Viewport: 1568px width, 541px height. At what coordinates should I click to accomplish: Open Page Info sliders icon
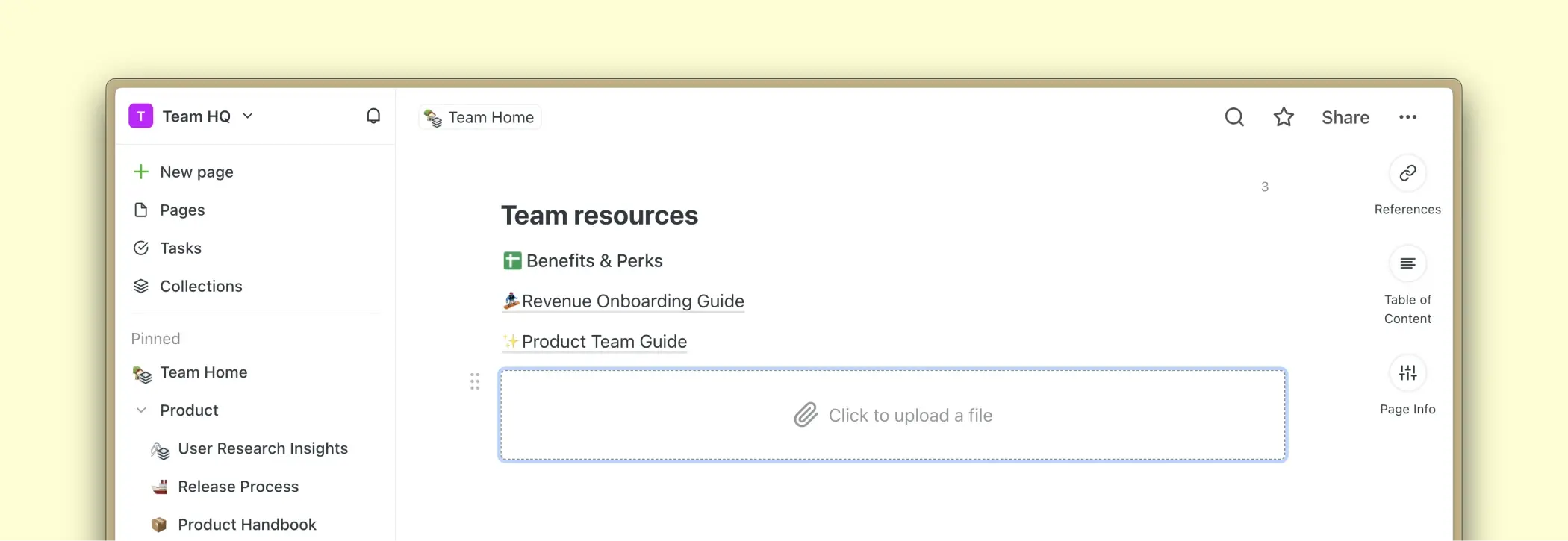click(1407, 373)
